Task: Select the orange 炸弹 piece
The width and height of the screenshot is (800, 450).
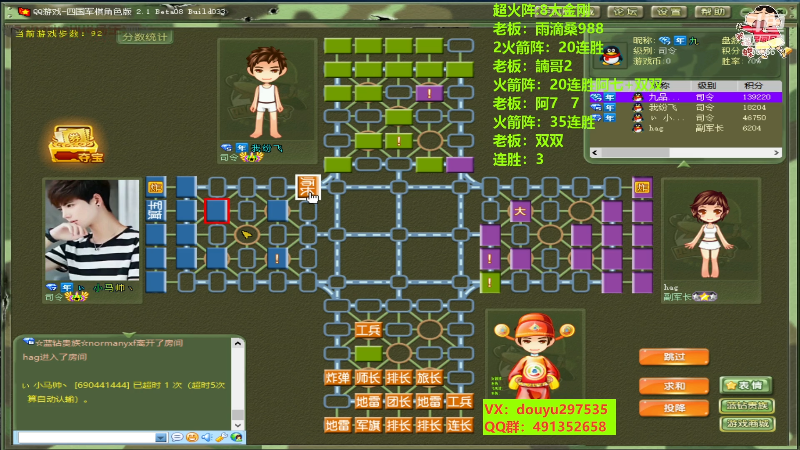Action: pos(337,378)
